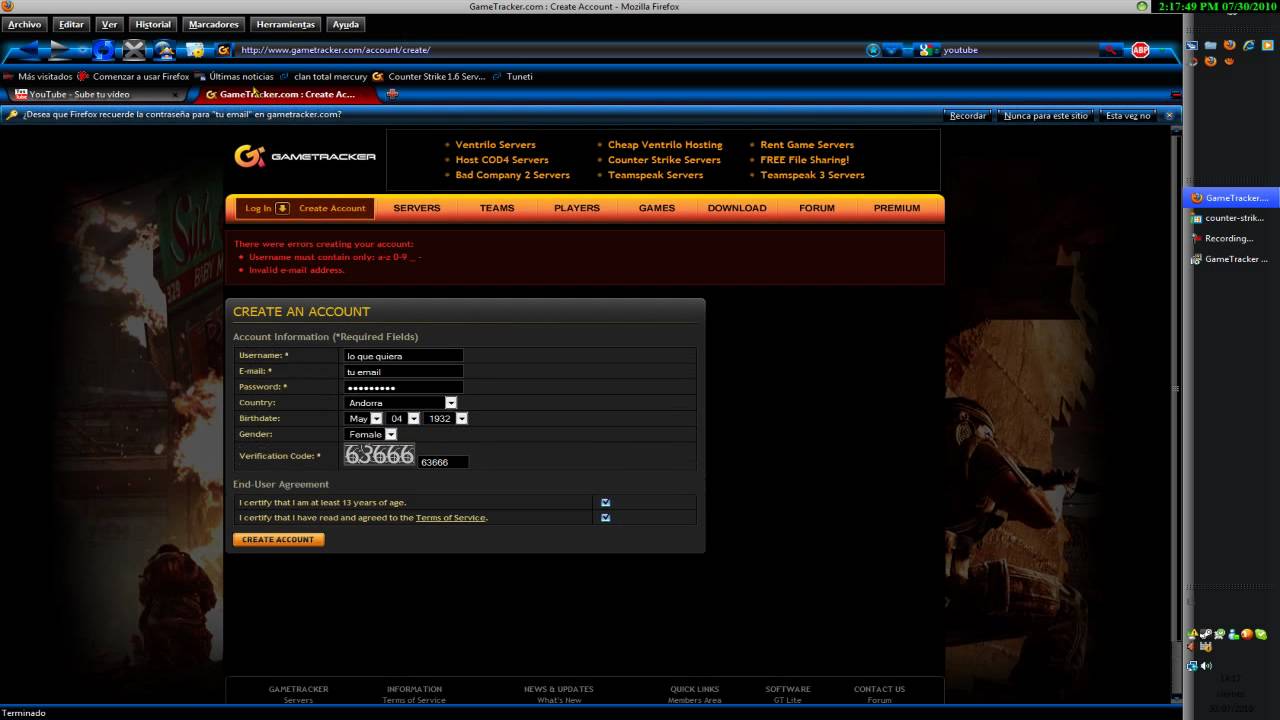Open the Gender dropdown showing Female

(x=370, y=434)
